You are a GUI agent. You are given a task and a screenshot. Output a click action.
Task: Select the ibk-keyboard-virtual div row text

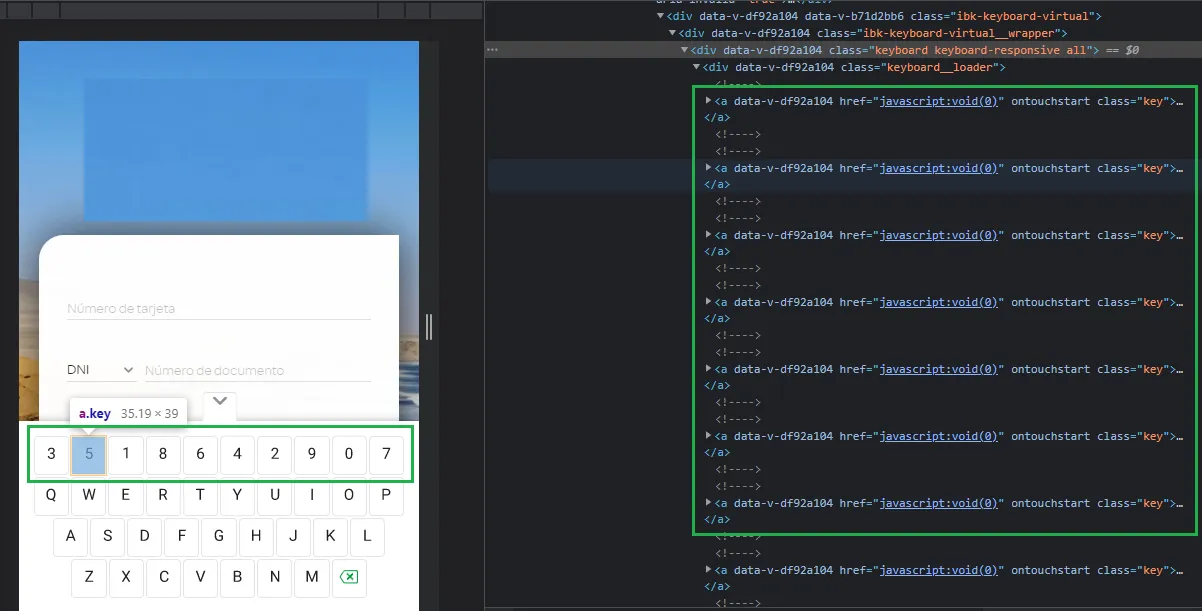[884, 16]
